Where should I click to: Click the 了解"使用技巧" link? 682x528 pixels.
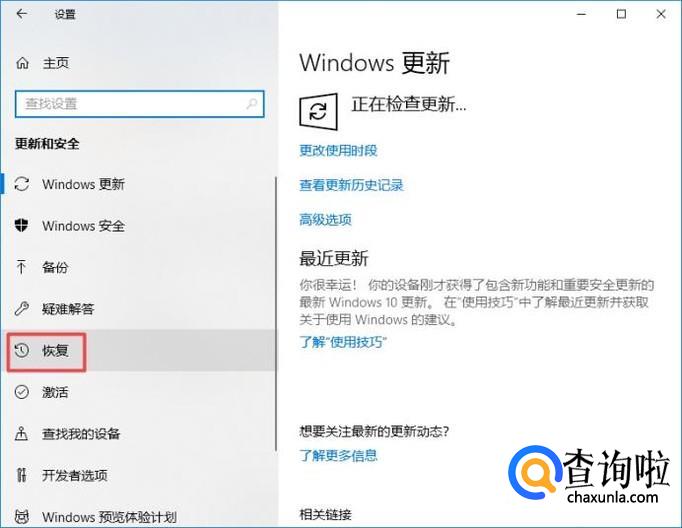click(343, 342)
